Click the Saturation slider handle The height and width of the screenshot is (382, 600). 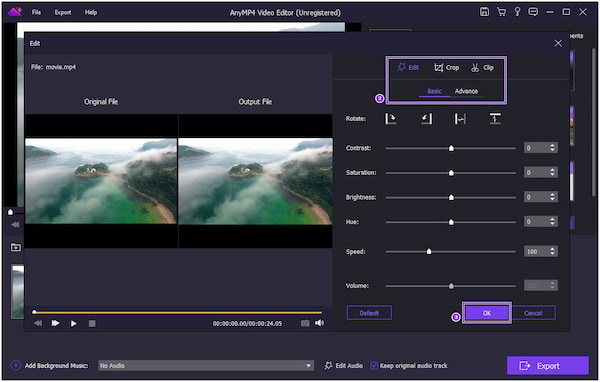[x=451, y=173]
